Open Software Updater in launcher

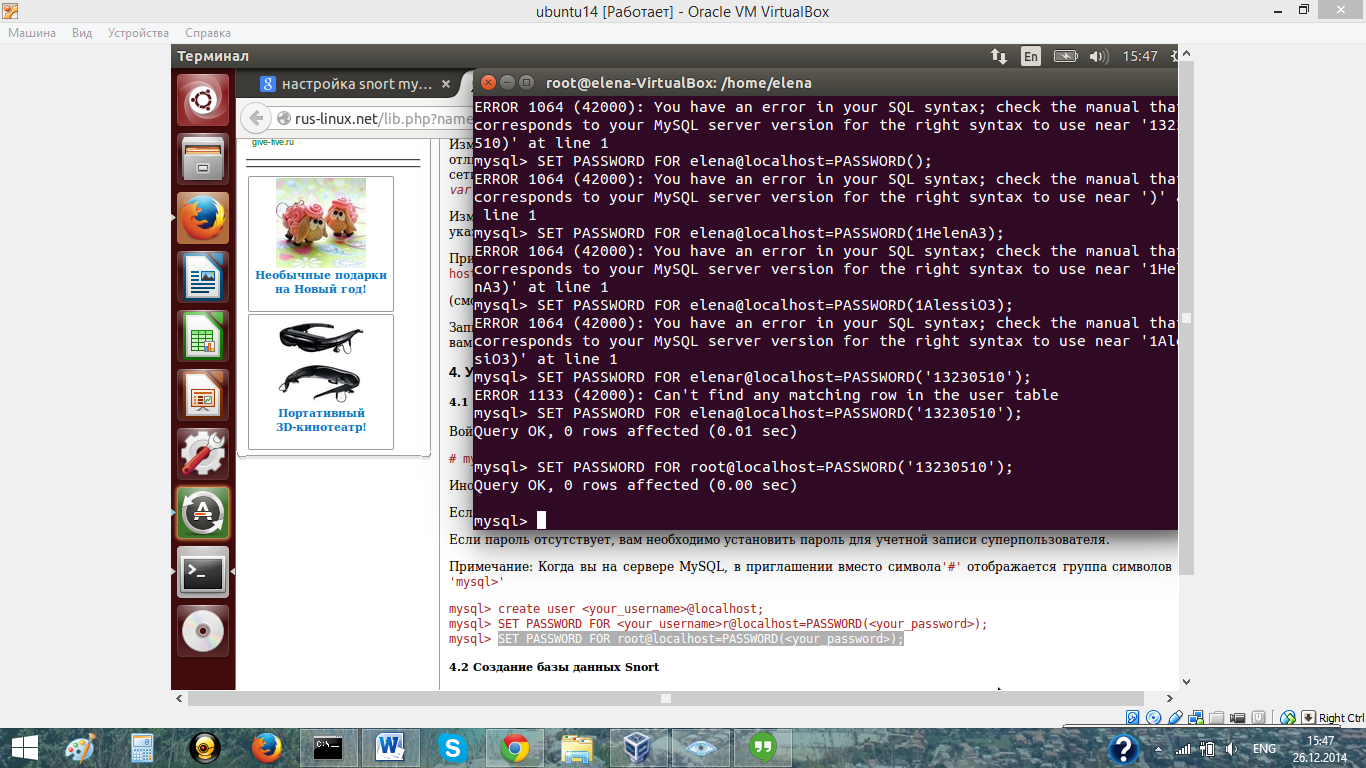click(203, 513)
